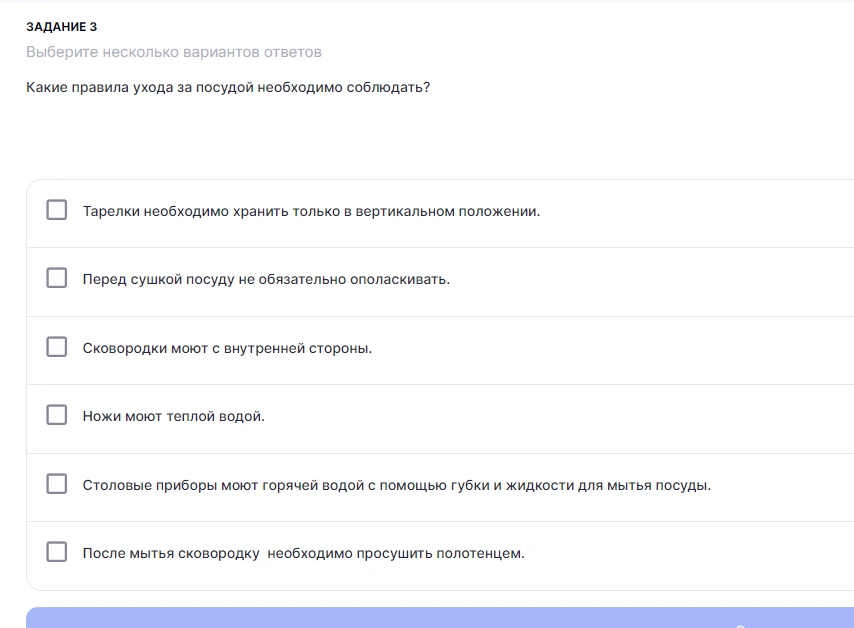Click the text 'Столовые приборы моют горячей водой с помощью губки'
Screen dimensions: 854x628
click(x=286, y=485)
